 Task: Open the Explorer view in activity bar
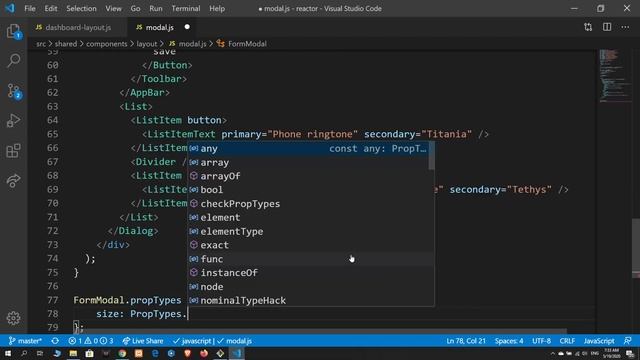click(13, 32)
